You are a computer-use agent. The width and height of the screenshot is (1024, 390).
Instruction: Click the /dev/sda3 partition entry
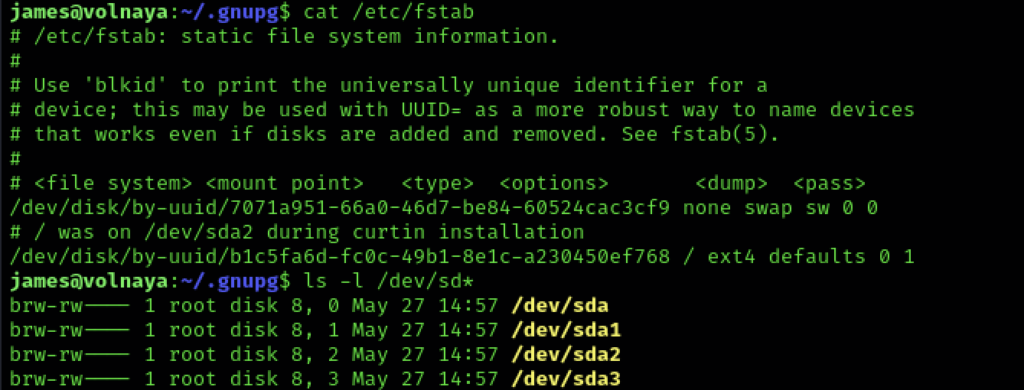click(x=566, y=378)
